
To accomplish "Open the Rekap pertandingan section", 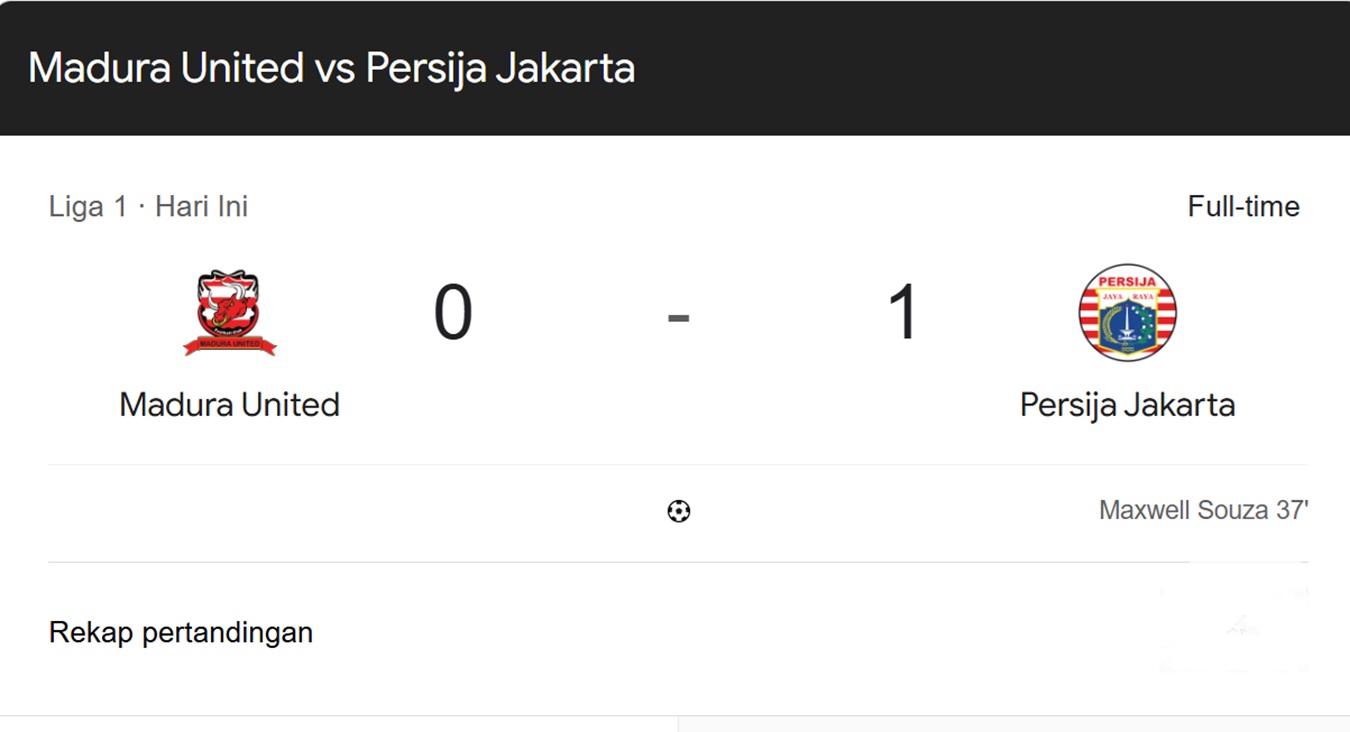I will pyautogui.click(x=181, y=633).
